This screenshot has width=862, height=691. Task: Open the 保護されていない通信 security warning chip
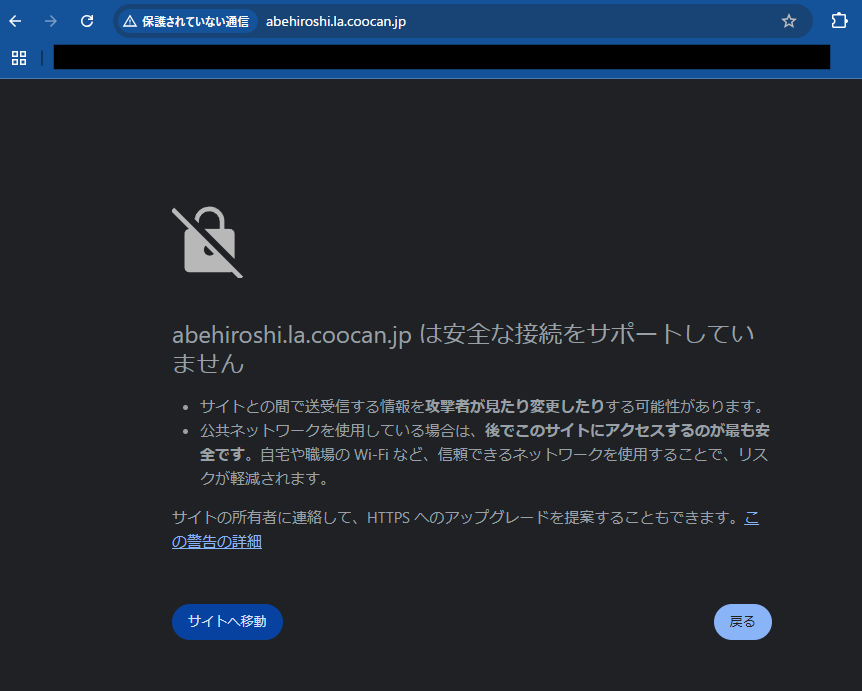[x=187, y=21]
